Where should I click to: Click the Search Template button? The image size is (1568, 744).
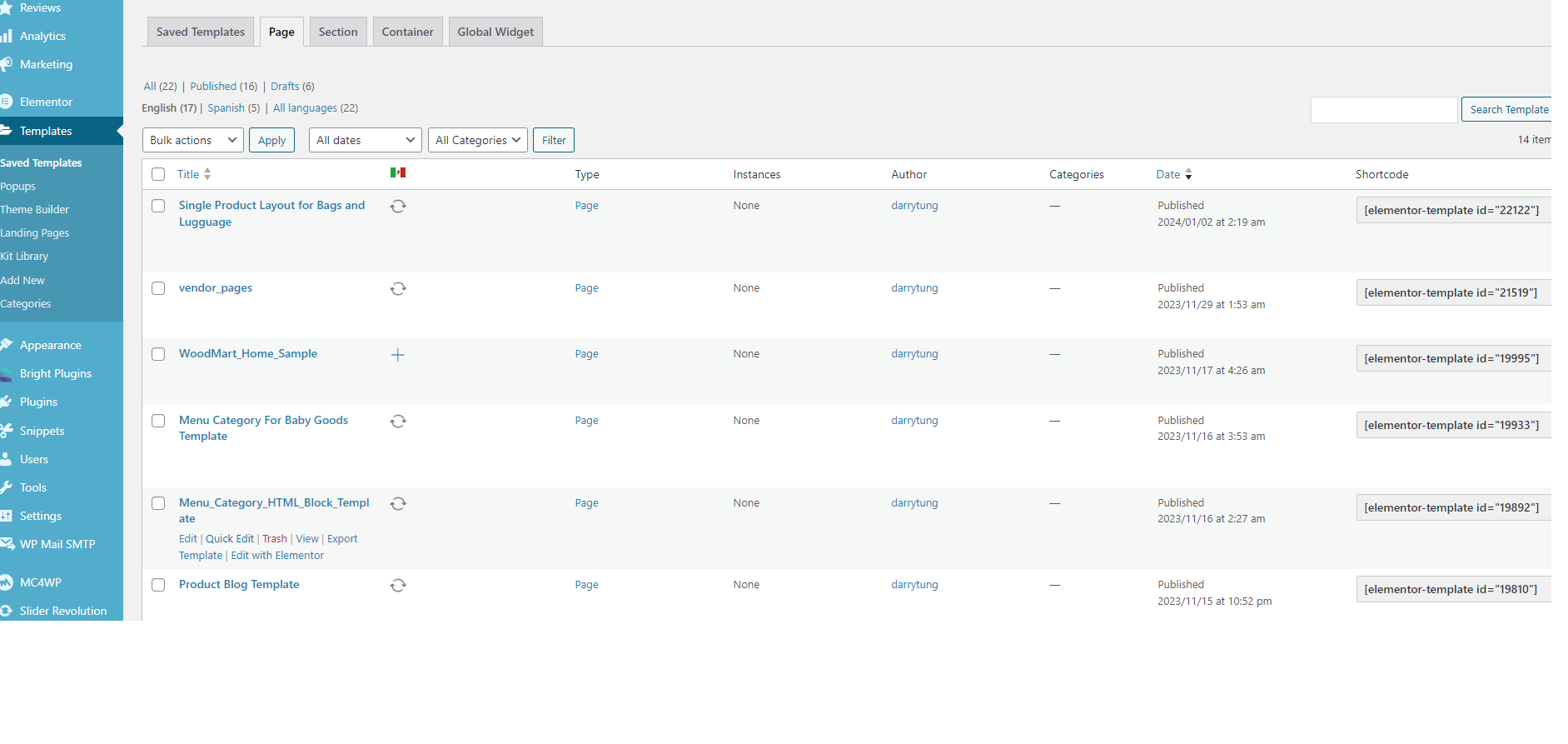coord(1506,109)
